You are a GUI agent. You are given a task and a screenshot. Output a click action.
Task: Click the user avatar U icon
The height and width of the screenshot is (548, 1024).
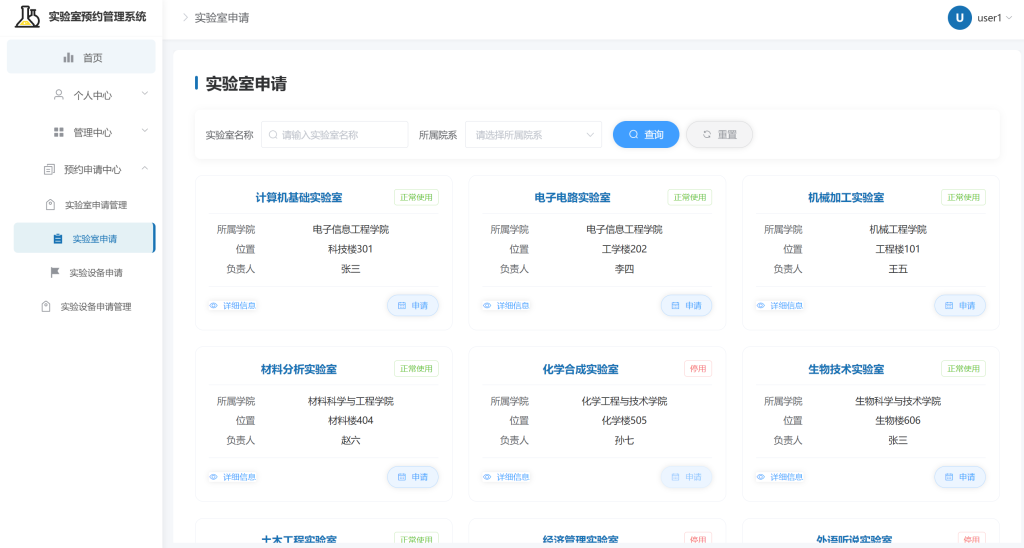tap(959, 18)
